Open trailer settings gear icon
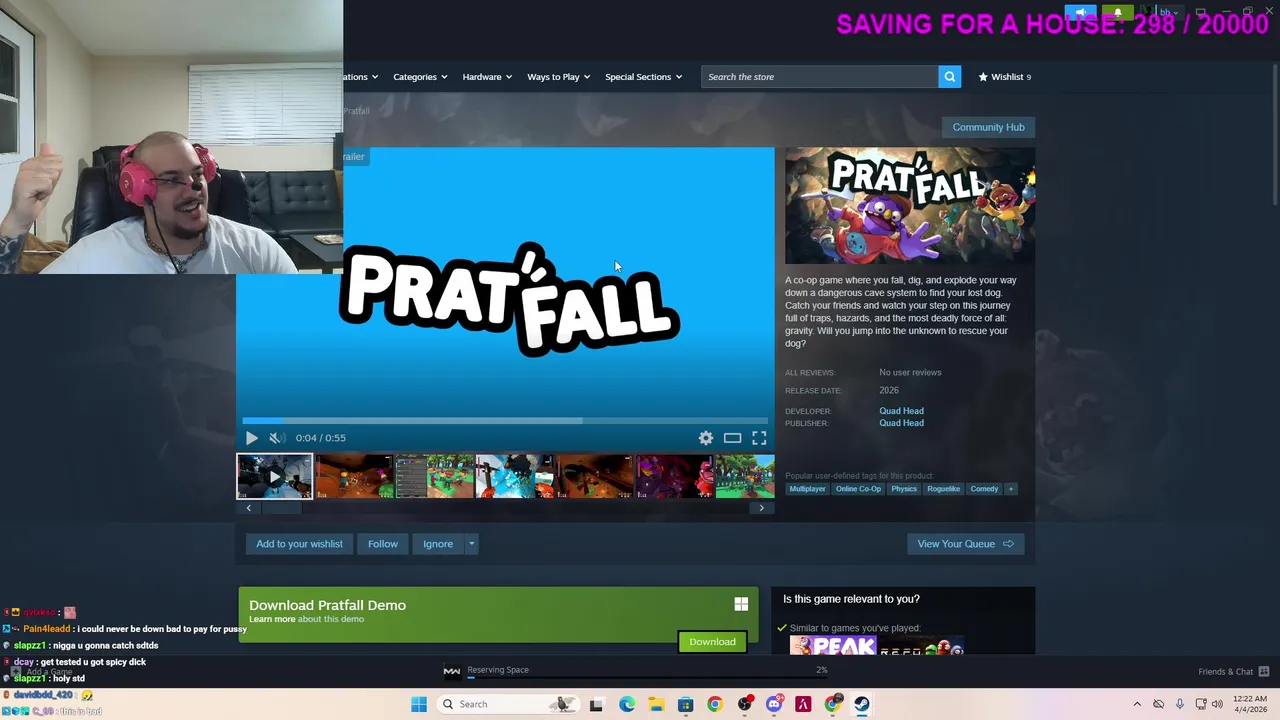The height and width of the screenshot is (720, 1280). pyautogui.click(x=706, y=438)
